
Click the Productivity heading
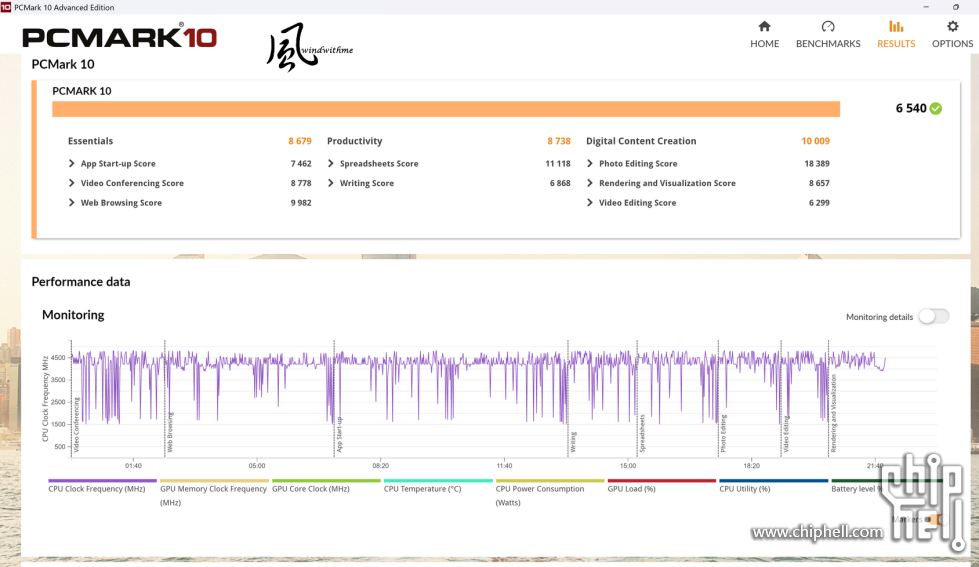(355, 141)
